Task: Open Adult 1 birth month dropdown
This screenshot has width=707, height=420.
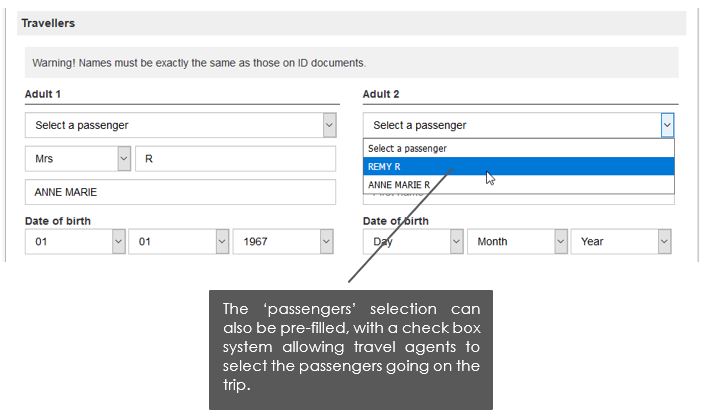Action: coord(178,241)
